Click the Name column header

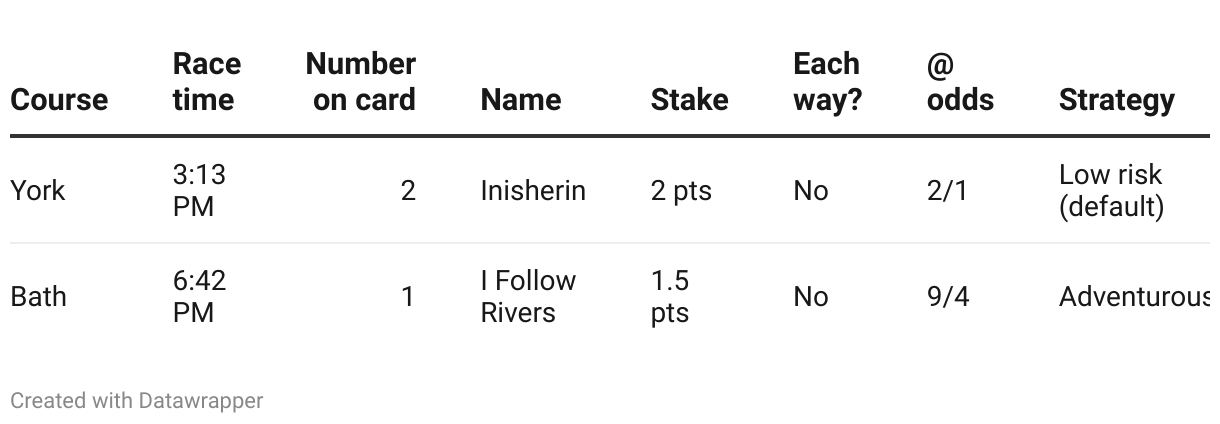pos(520,100)
